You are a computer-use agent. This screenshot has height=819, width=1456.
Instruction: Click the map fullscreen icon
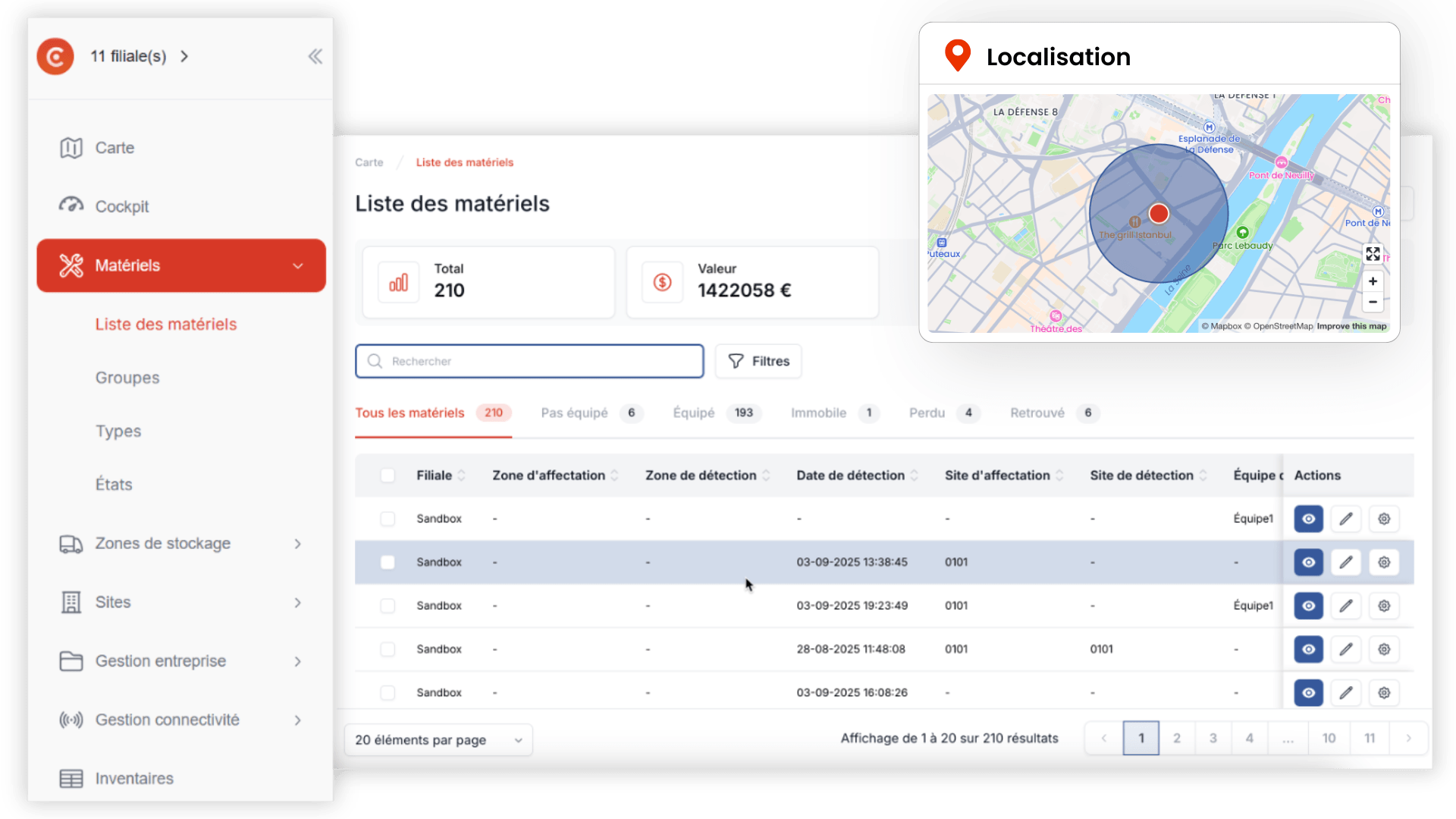[x=1373, y=254]
